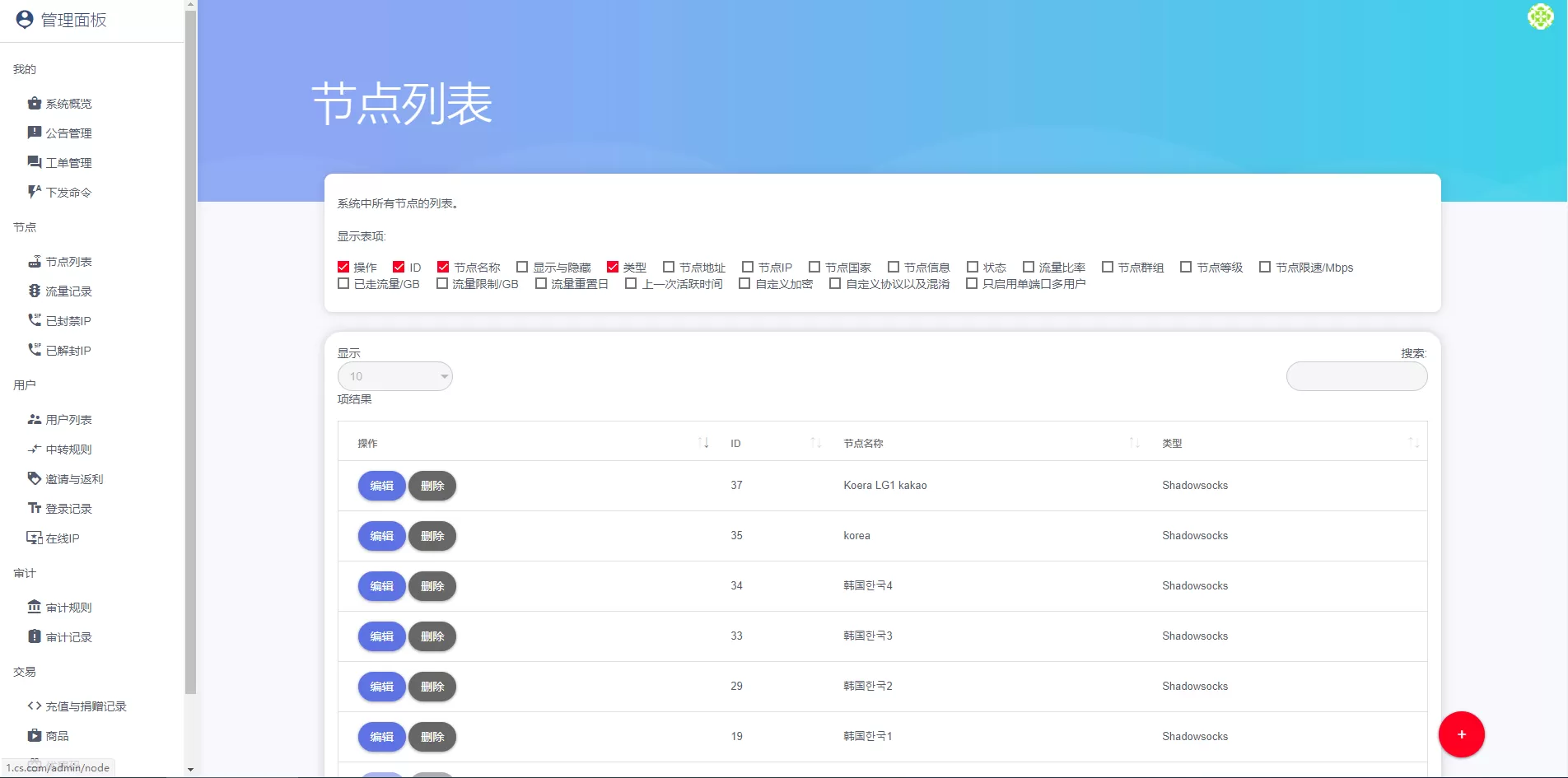Sort by 节点名称 column header arrows
This screenshot has height=778, width=1568.
(x=1134, y=443)
